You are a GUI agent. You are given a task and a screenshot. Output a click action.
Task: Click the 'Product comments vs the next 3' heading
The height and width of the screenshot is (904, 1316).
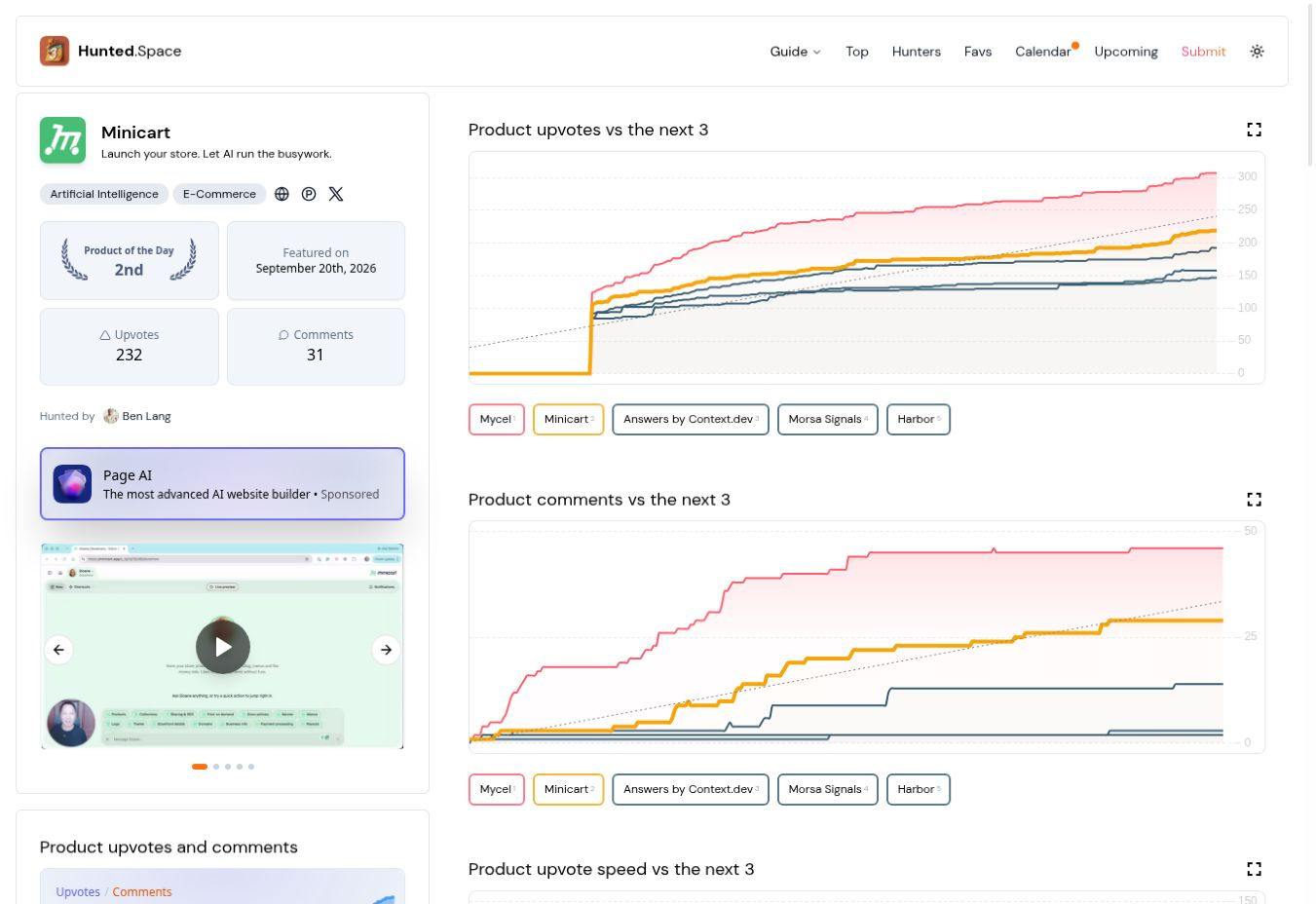point(599,500)
